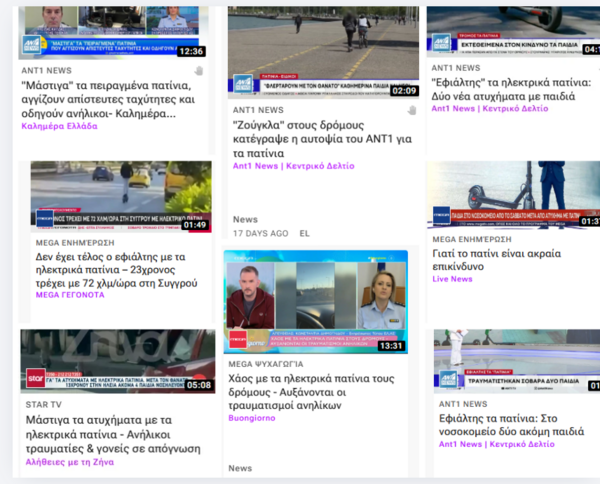
Task: Follow Κεντρικό Δελτίο link under "Εφιάλτης" τα ηλεκτρικά
Action: [x=490, y=109]
